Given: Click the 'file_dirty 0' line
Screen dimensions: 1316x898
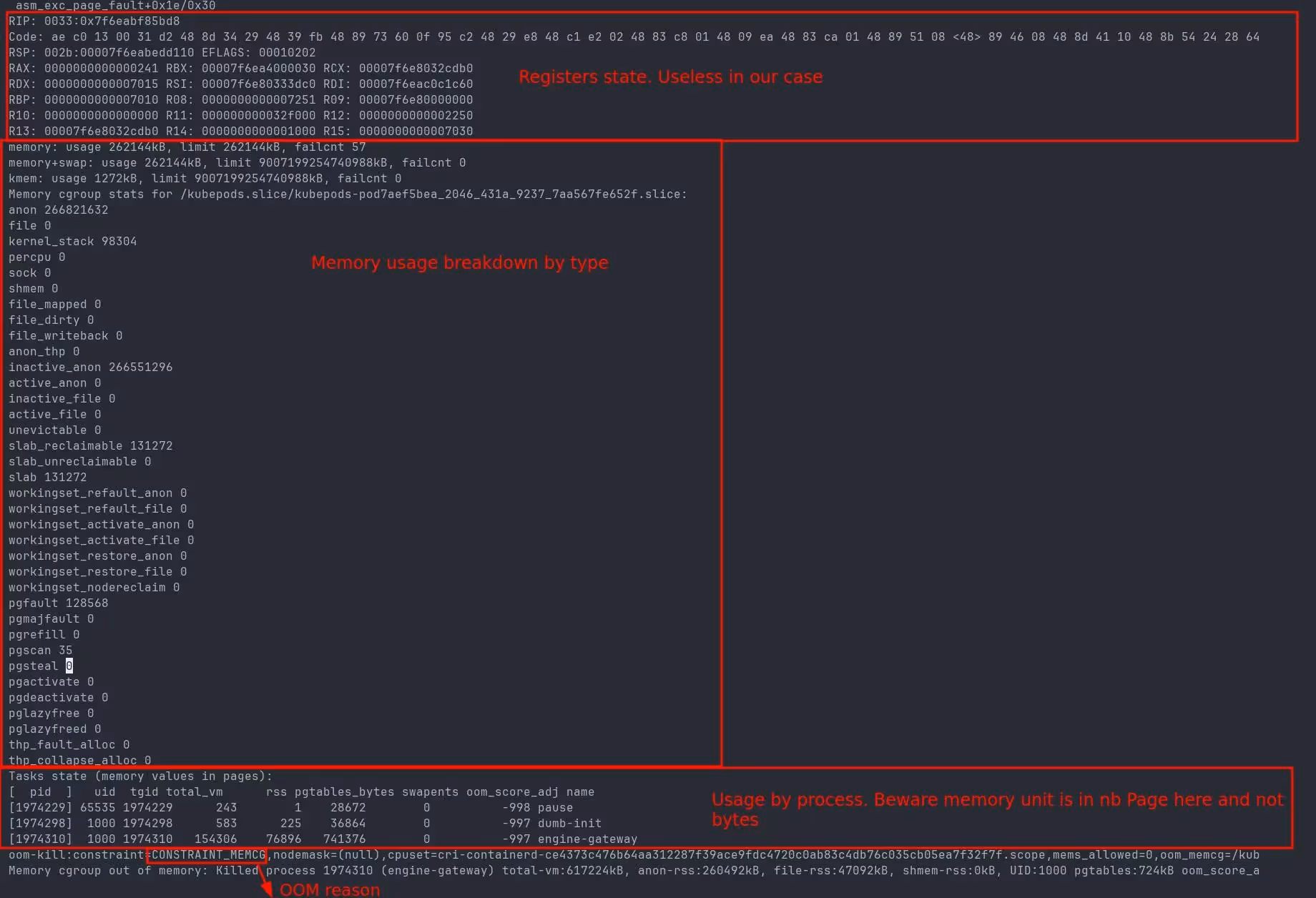Looking at the screenshot, I should click(x=51, y=320).
